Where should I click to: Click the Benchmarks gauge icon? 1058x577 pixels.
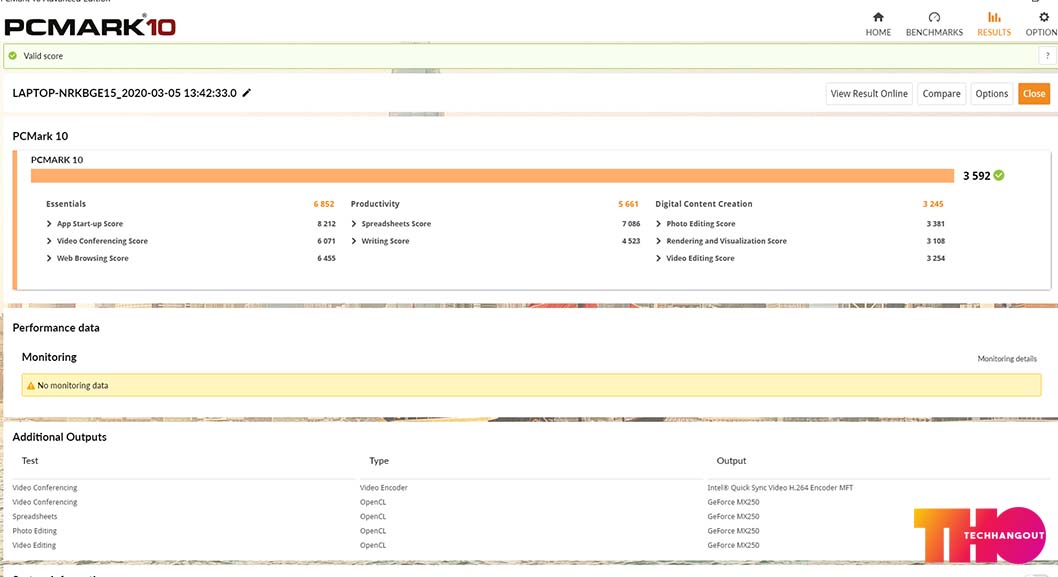coord(934,17)
